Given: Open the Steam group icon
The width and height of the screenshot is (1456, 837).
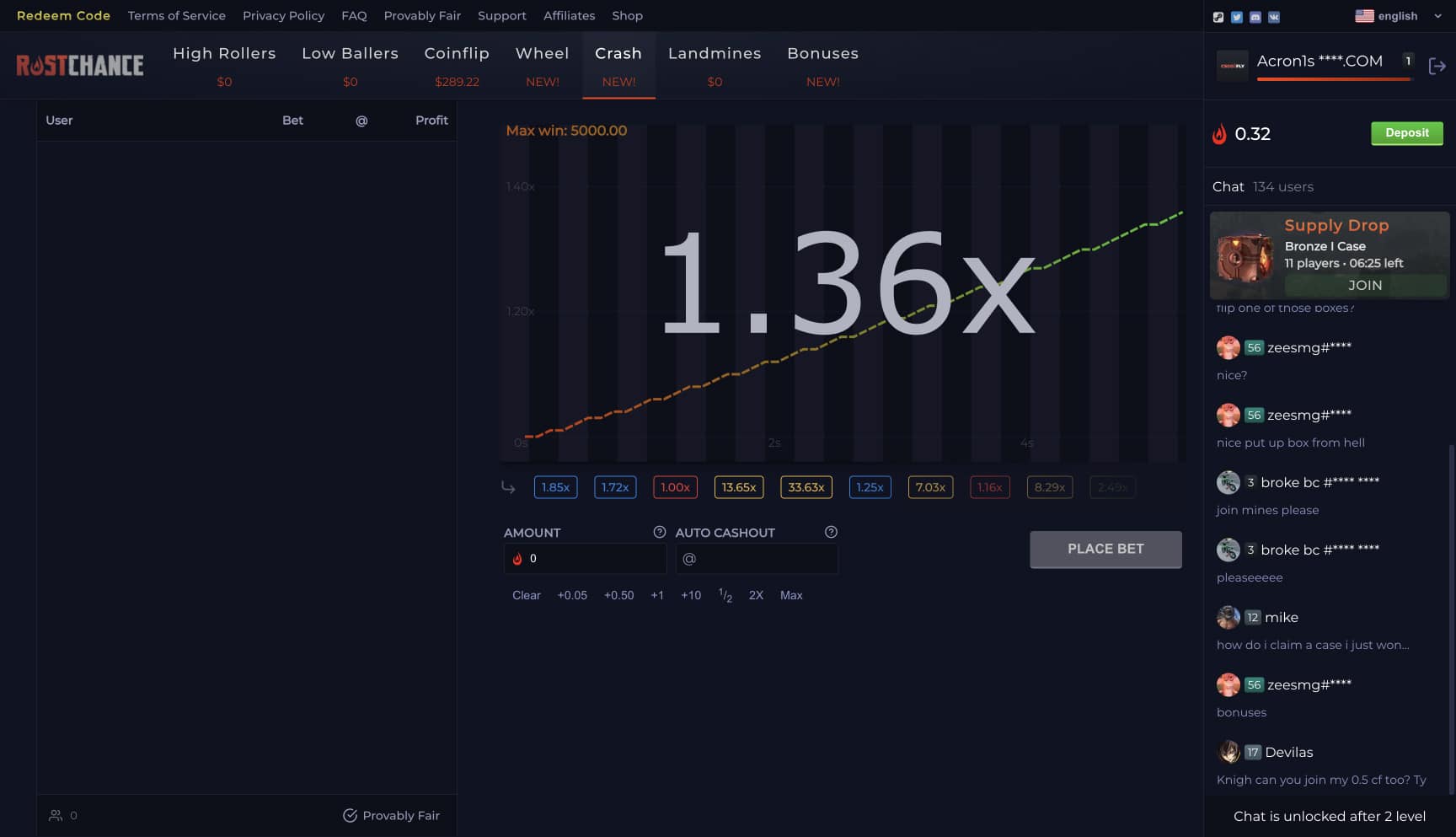Looking at the screenshot, I should point(1218,17).
